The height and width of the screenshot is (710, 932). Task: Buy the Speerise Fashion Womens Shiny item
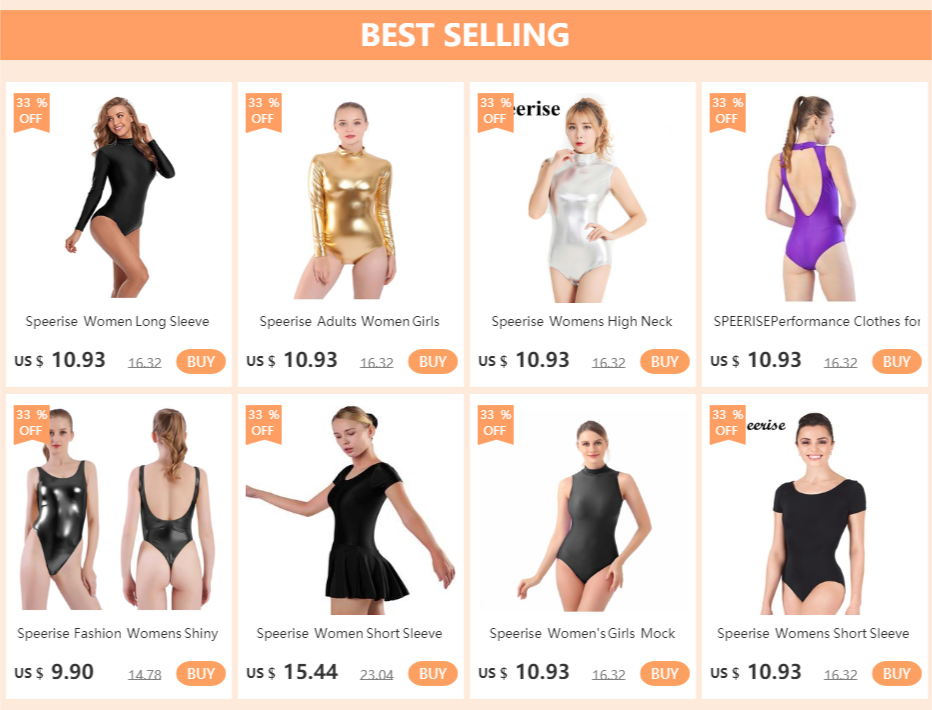[x=201, y=673]
